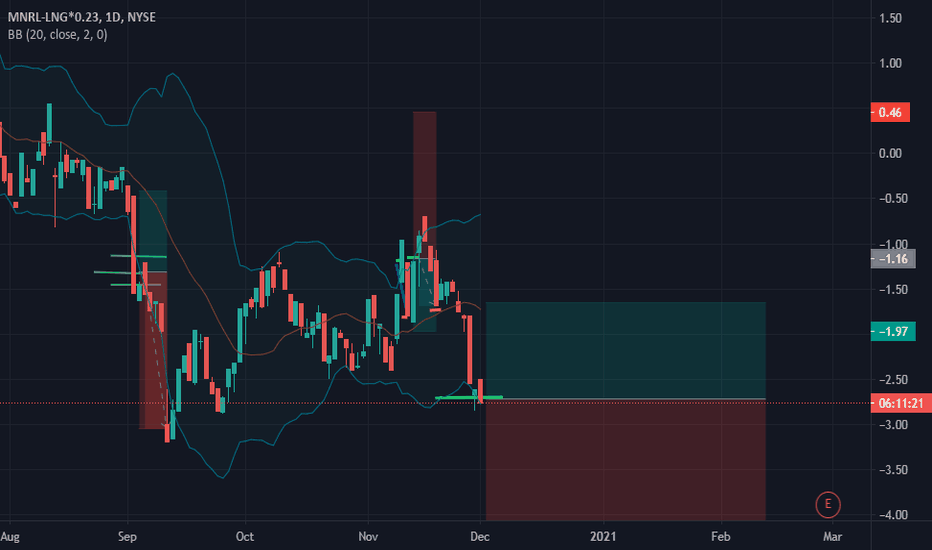Select the large red stop-loss zone

(626, 460)
